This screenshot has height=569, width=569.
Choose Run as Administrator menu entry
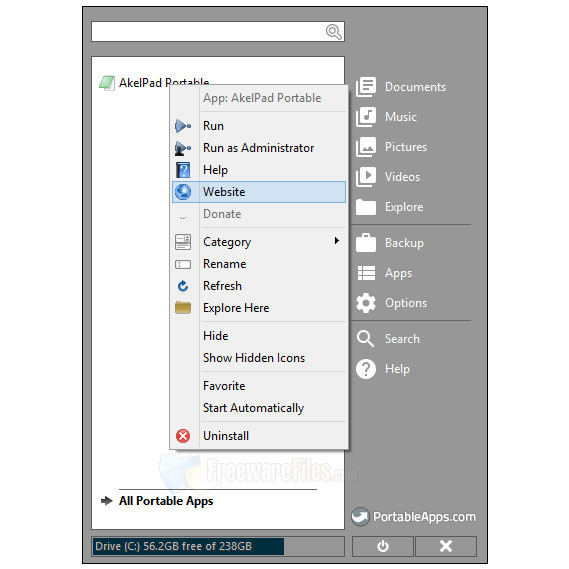coord(259,148)
